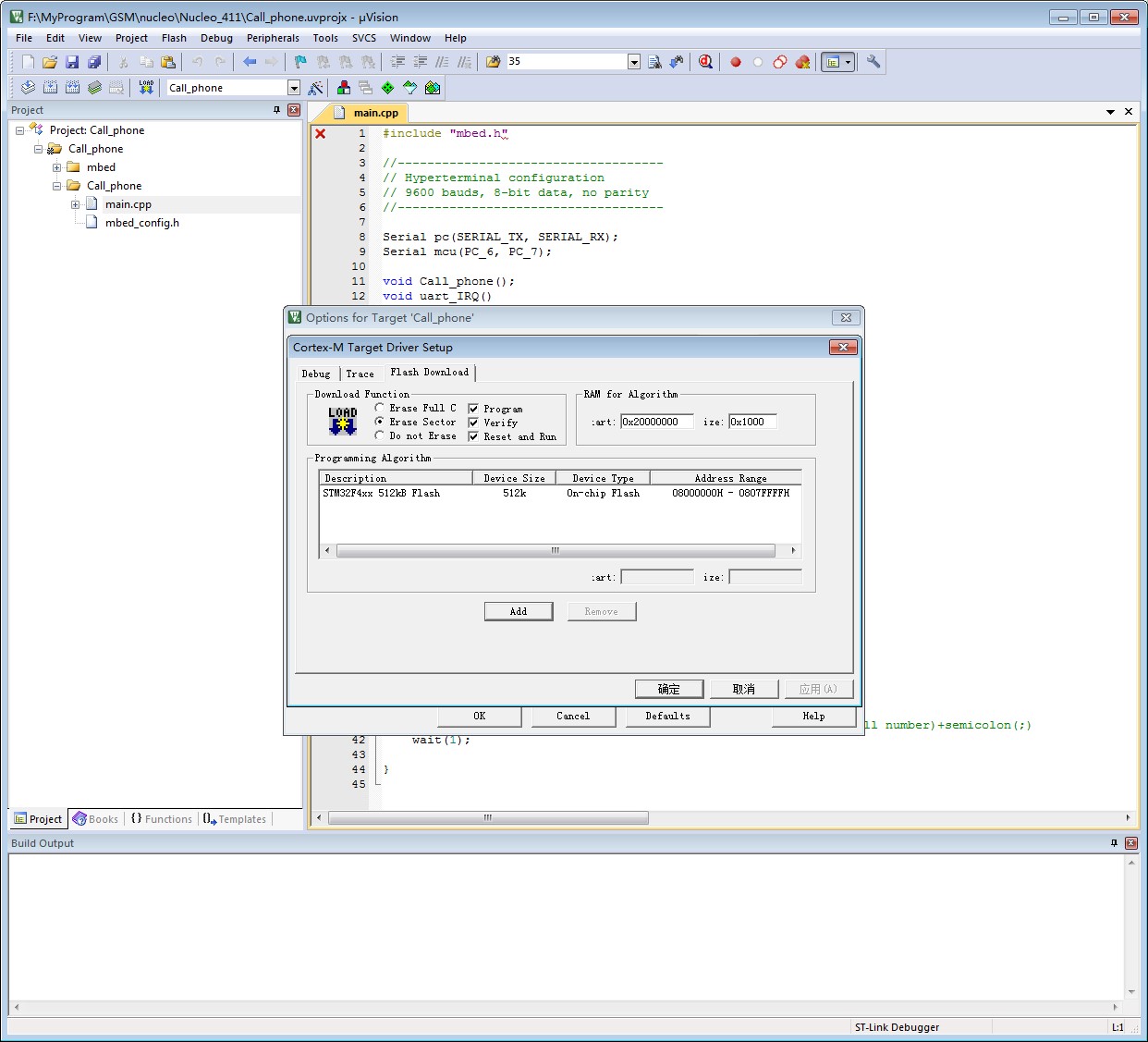Start the debug session icon
Viewport: 1148px width, 1042px height.
pos(705,62)
